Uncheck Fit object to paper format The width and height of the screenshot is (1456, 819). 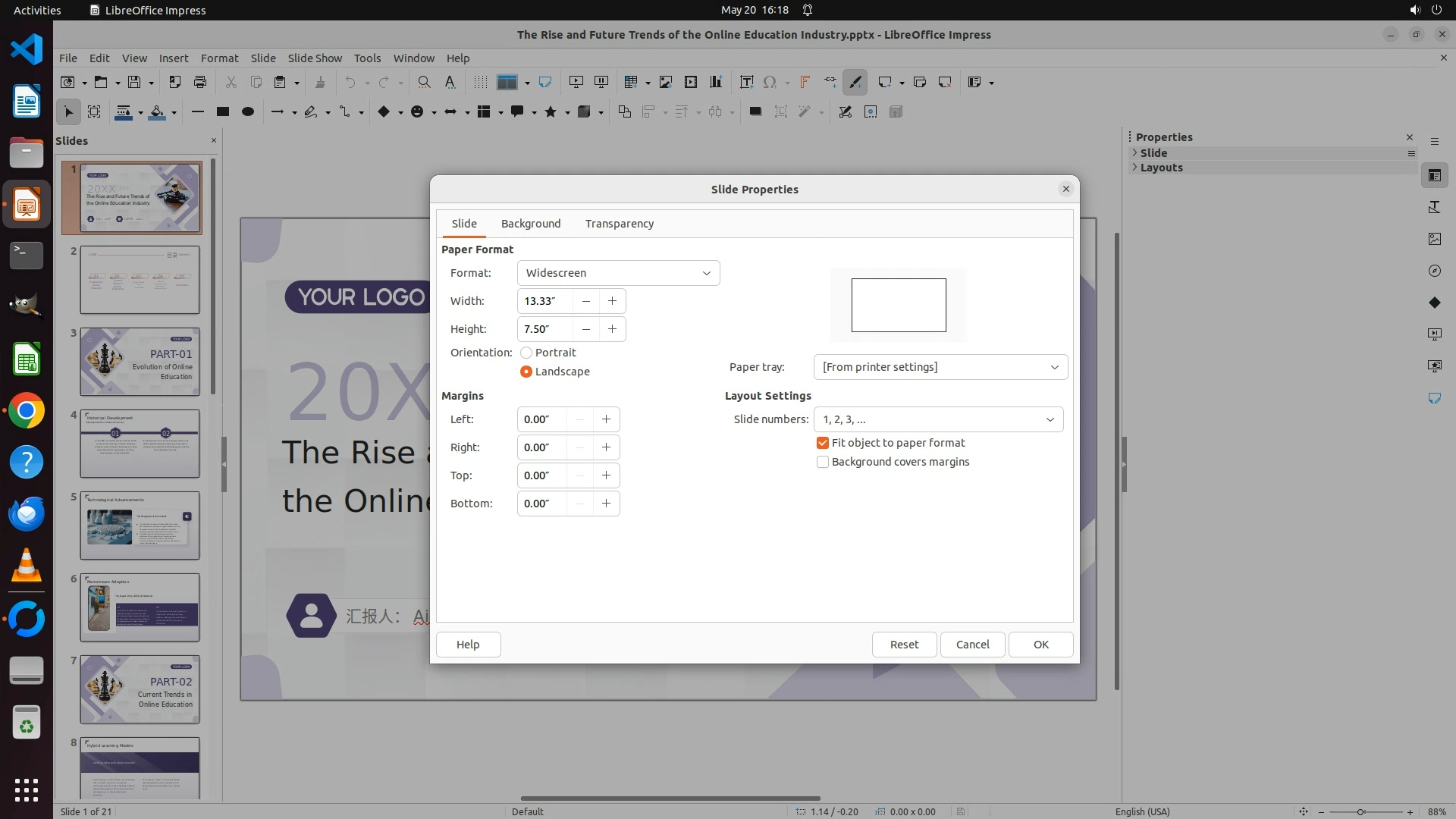[x=823, y=443]
